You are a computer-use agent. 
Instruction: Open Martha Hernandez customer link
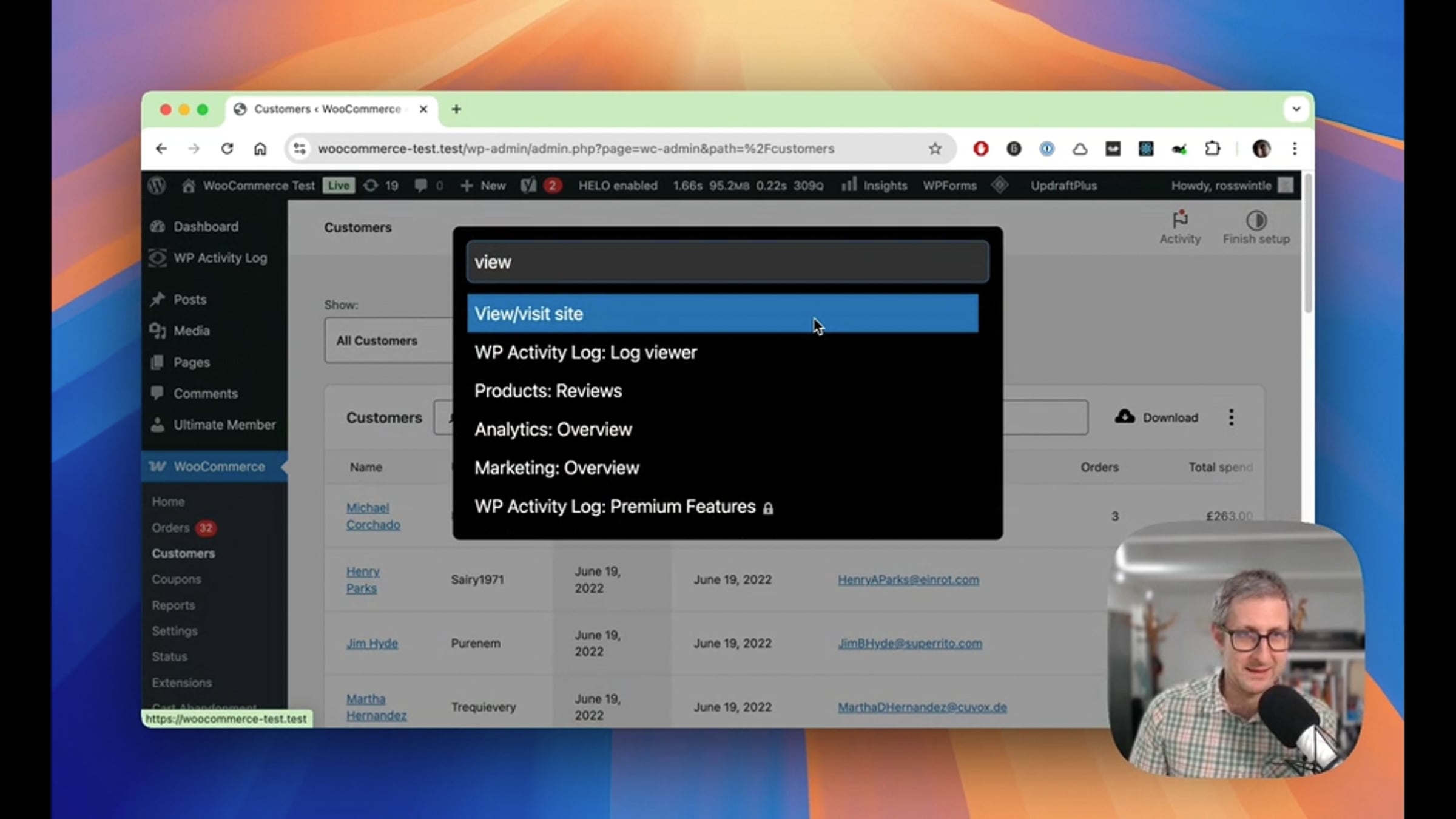[376, 707]
